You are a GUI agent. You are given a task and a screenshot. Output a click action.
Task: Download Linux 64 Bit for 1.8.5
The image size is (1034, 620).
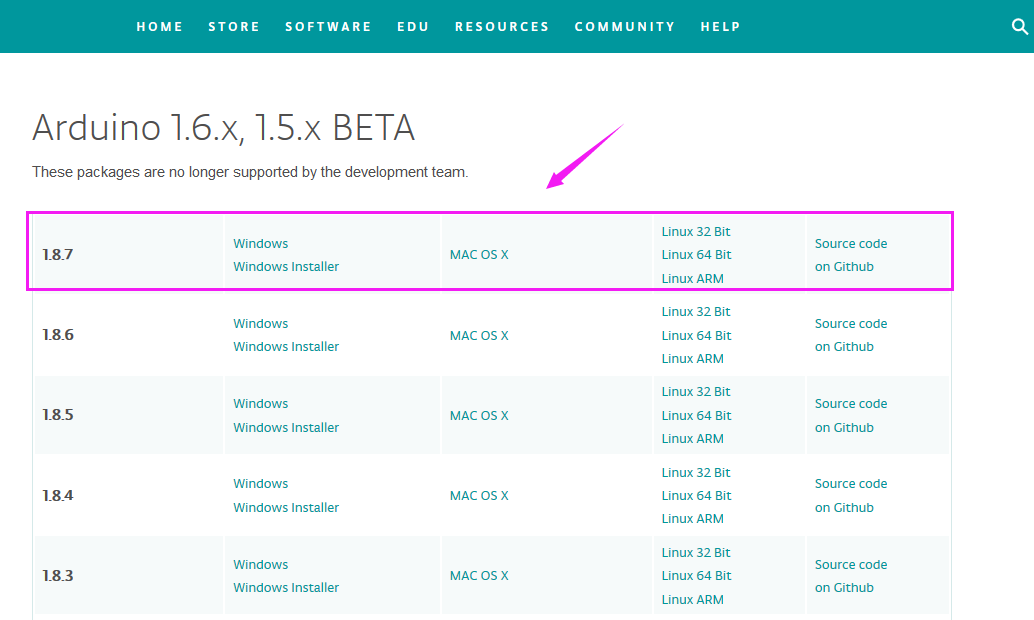click(x=696, y=416)
